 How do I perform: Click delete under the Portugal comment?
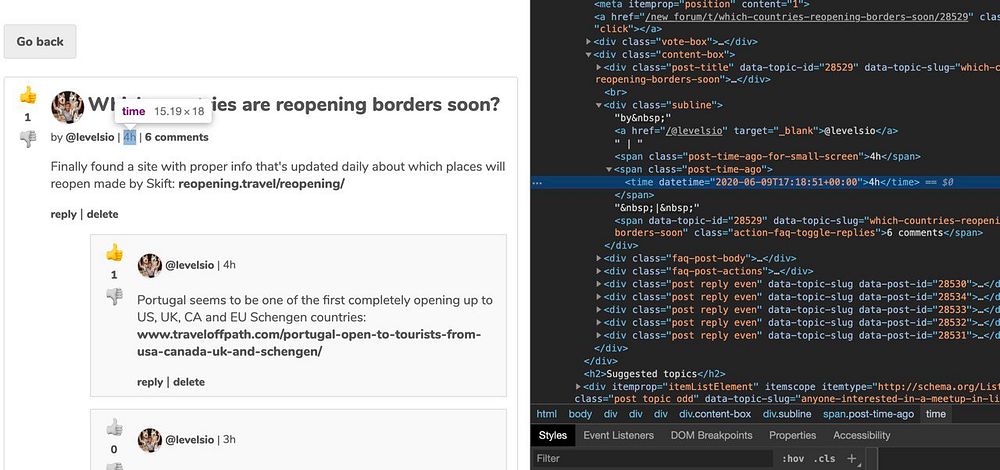click(189, 382)
